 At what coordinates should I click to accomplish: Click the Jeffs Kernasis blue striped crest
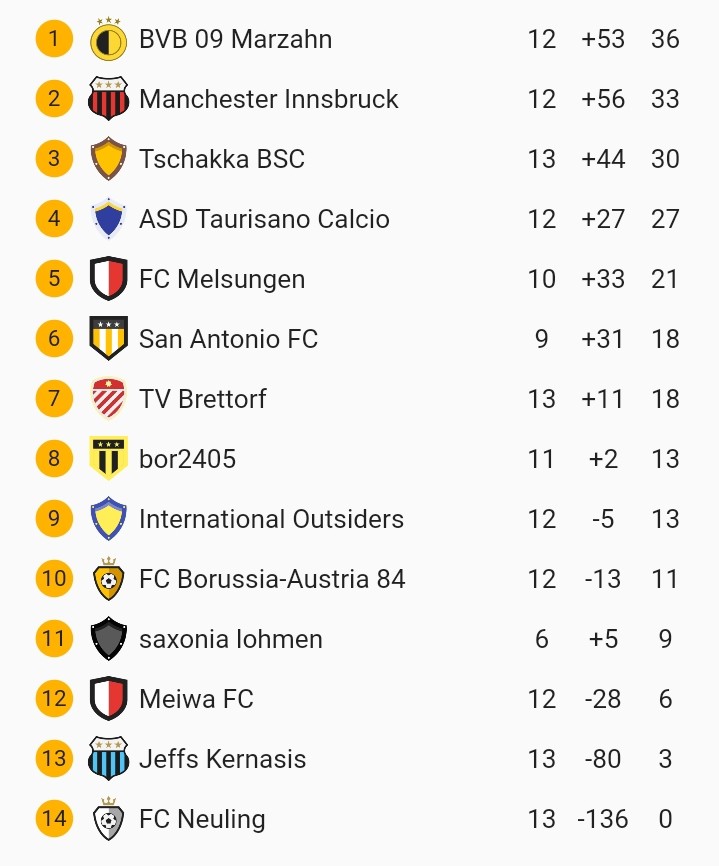(x=108, y=759)
